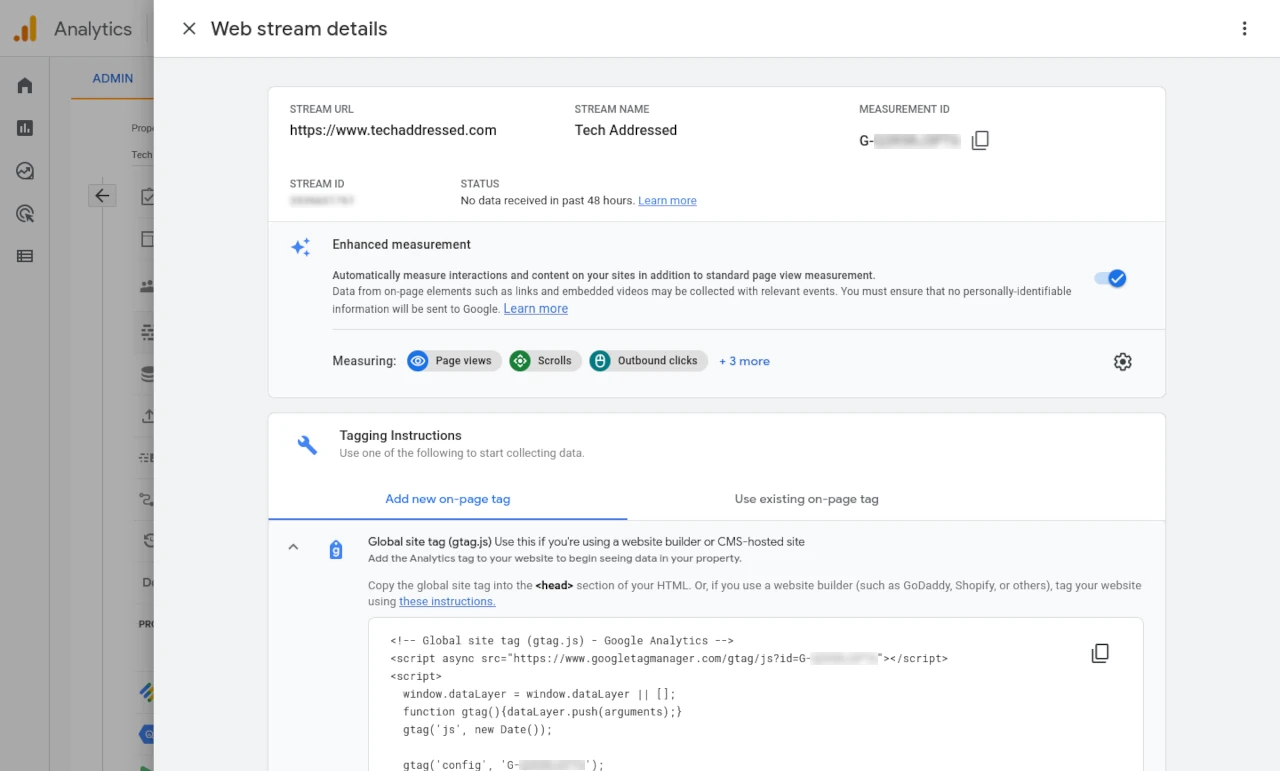
Task: Switch to Add new on-page tag tab
Action: (448, 499)
